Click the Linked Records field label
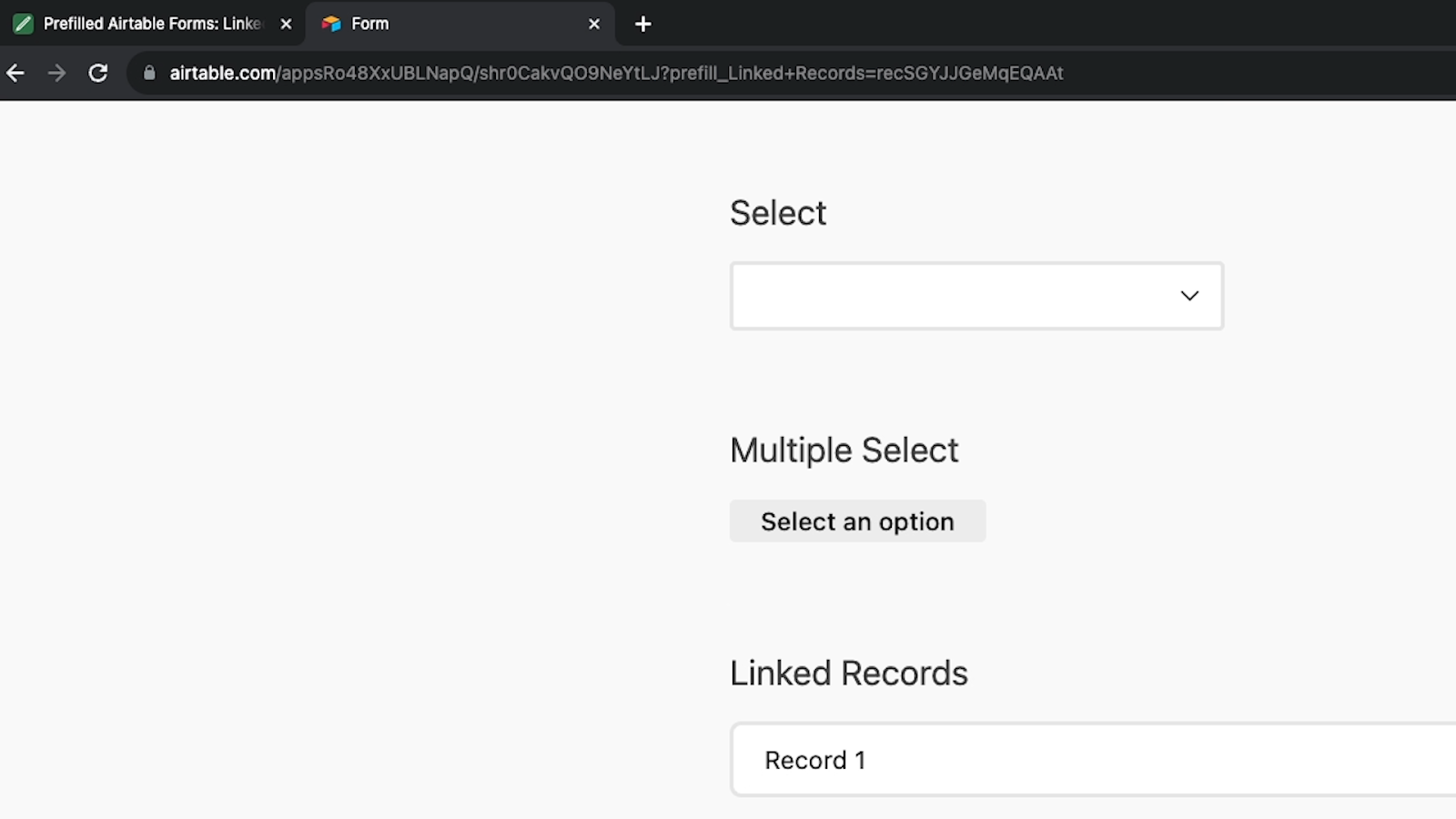 click(x=848, y=673)
